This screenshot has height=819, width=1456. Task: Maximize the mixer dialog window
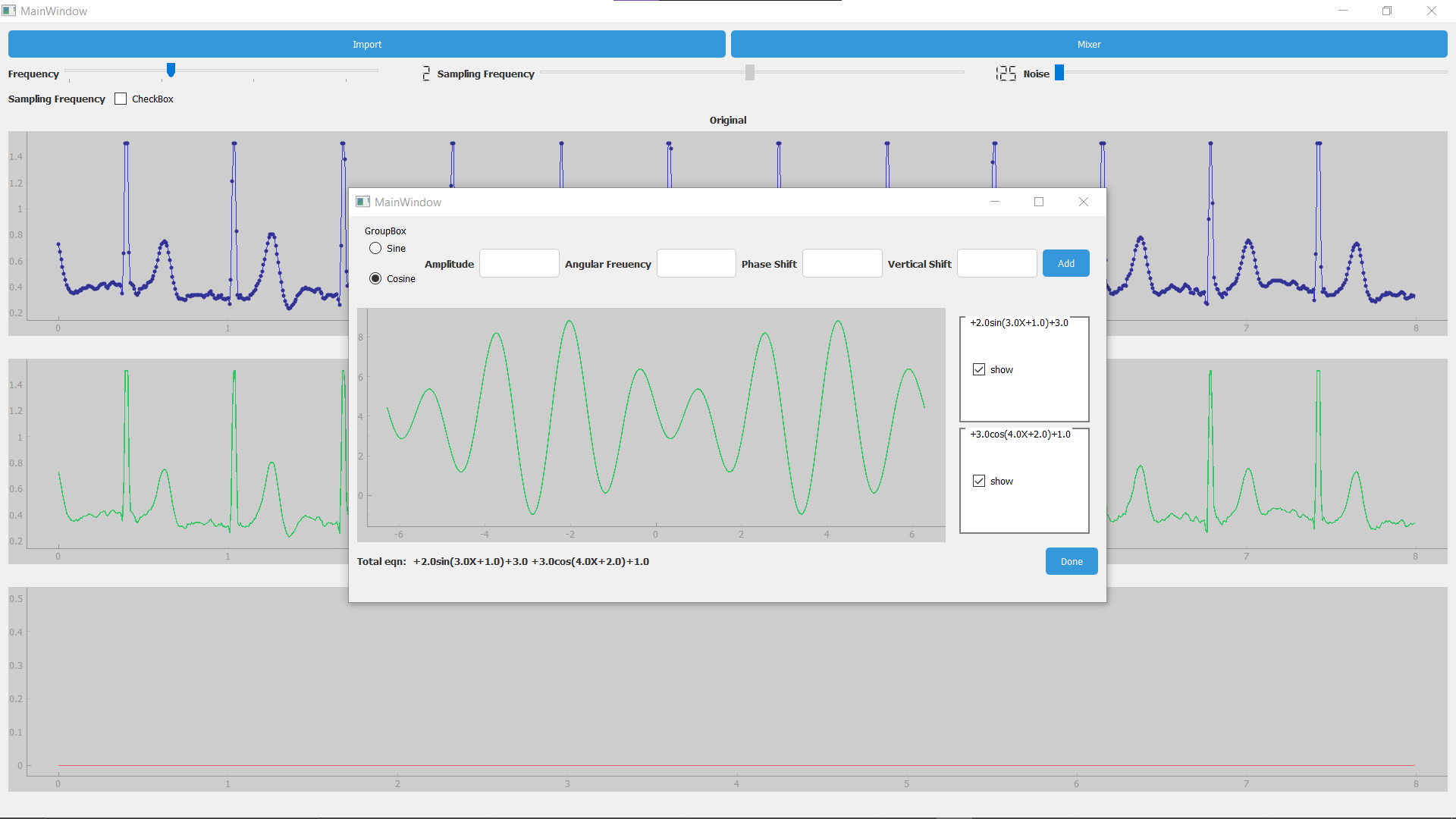pyautogui.click(x=1039, y=202)
